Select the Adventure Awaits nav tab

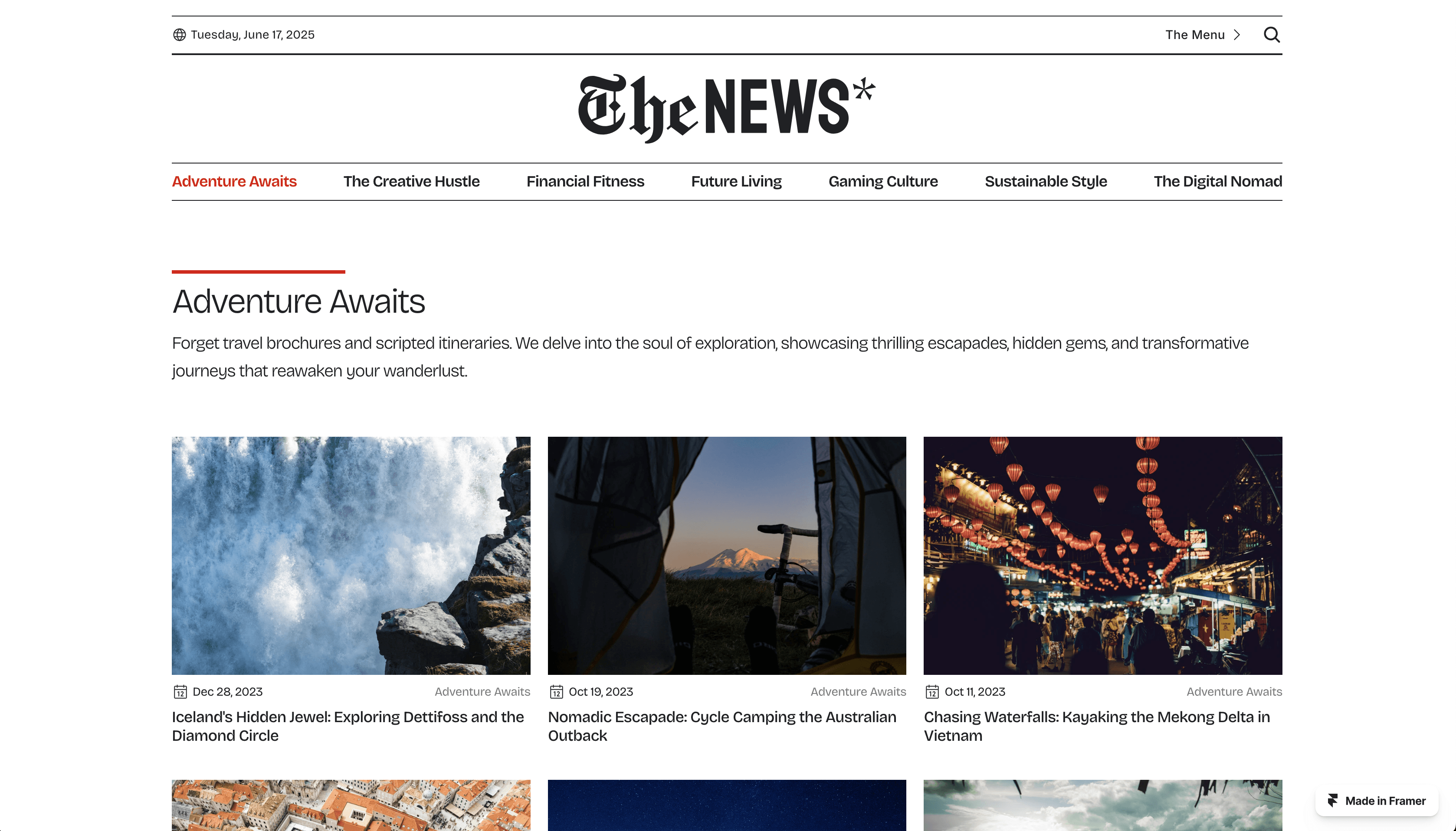[234, 181]
